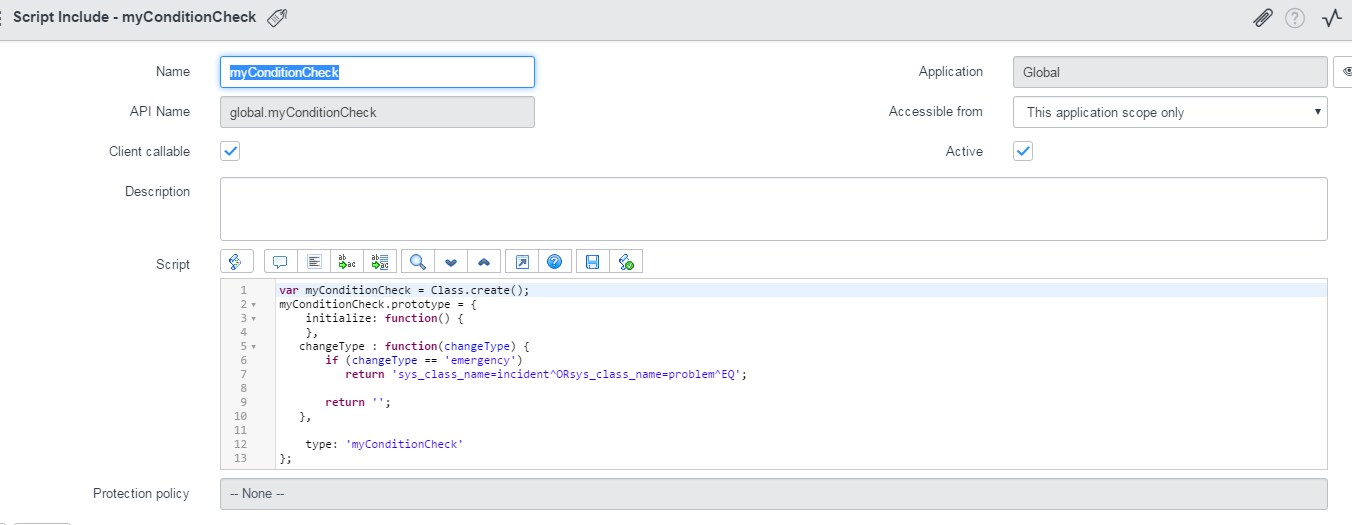Viewport: 1352px width, 525px height.
Task: Uncheck the Client callable checkbox
Action: pyautogui.click(x=230, y=151)
